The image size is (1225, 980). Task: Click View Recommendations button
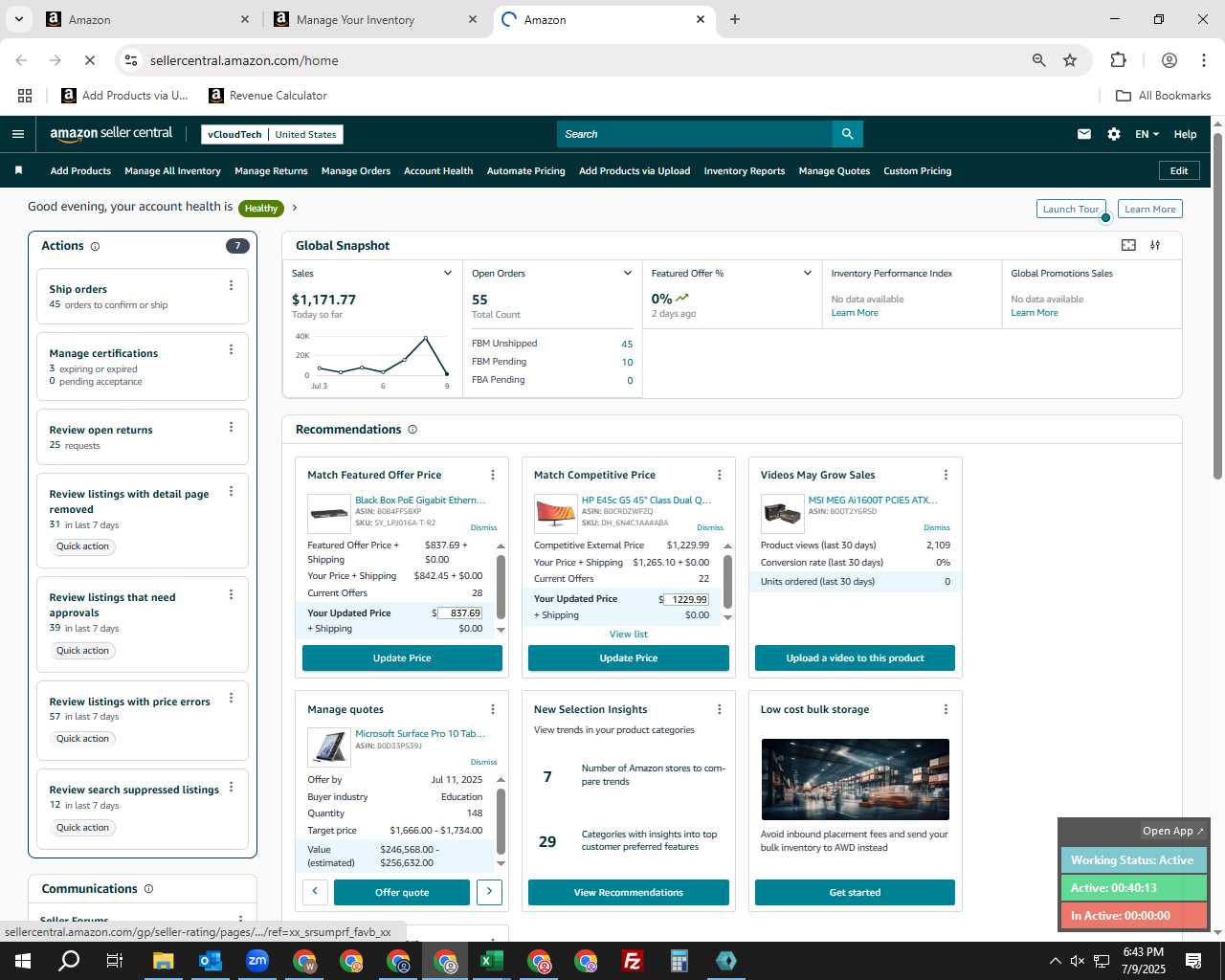click(629, 892)
